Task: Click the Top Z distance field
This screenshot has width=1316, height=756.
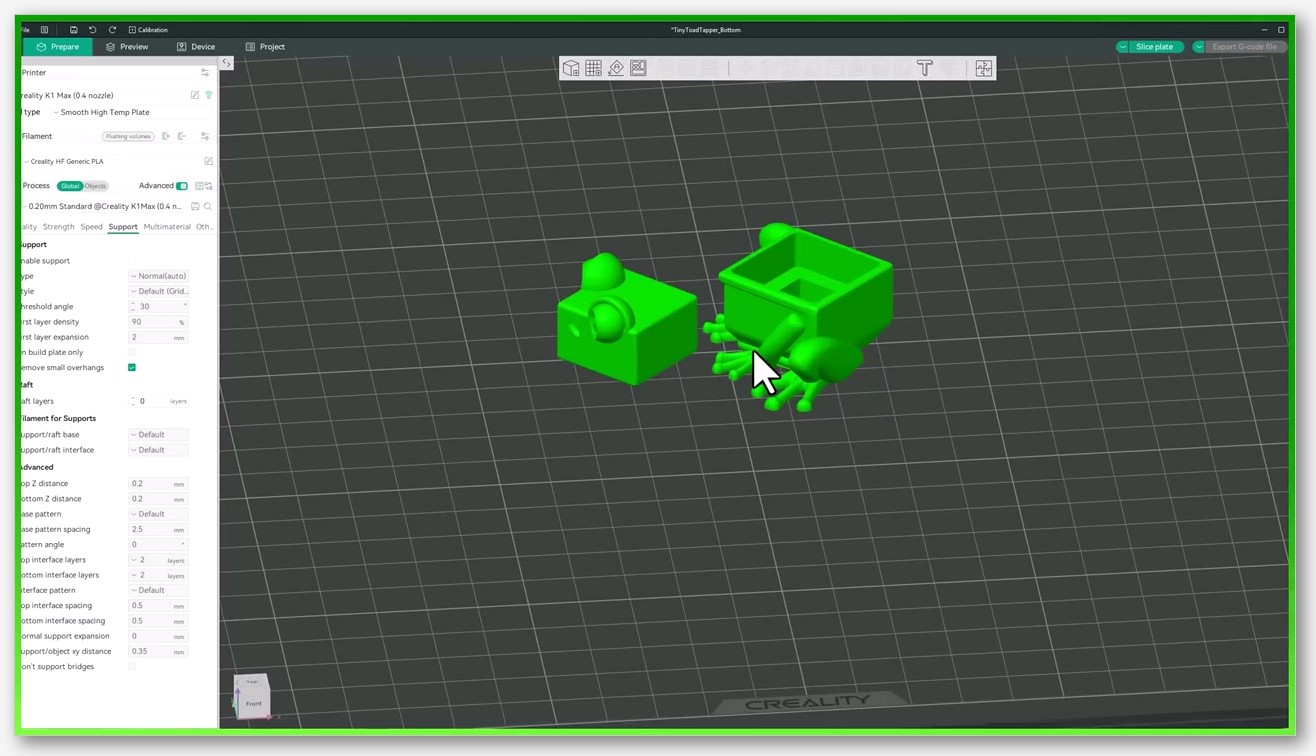Action: [x=158, y=484]
